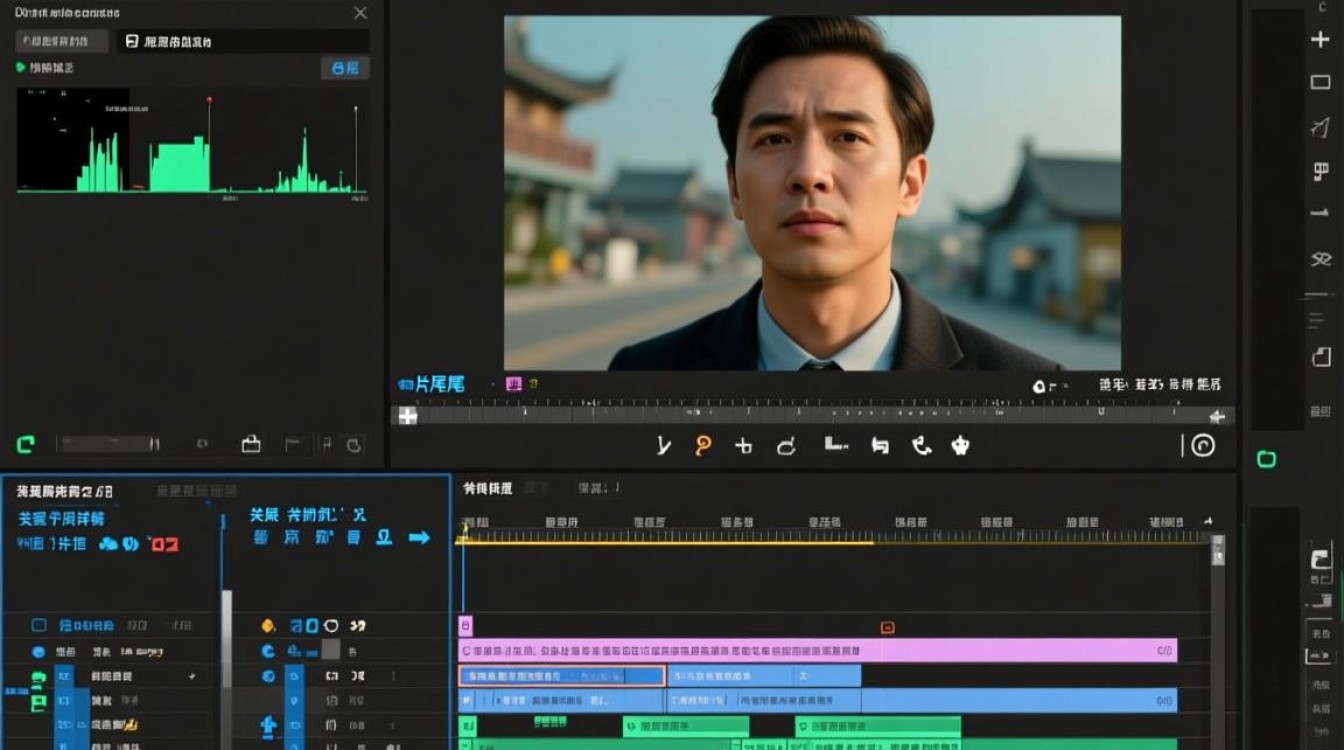Open the dimmed second tab in the project panel header
This screenshot has height=750, width=1344.
(197, 491)
